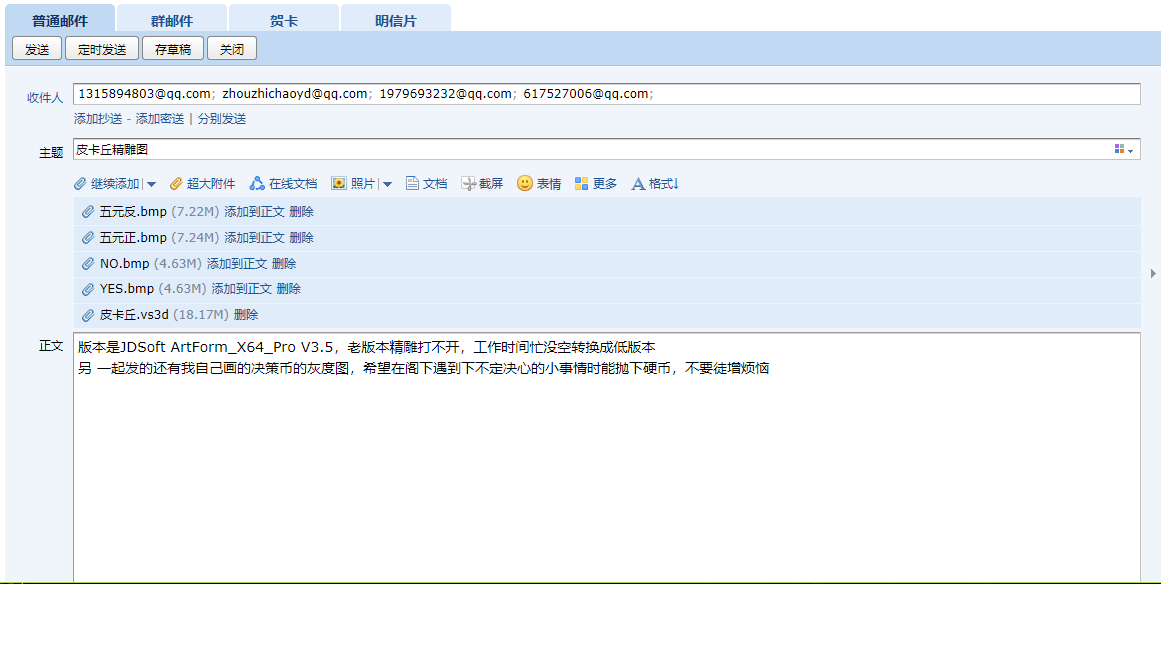This screenshot has height=648, width=1161.
Task: Click in the 主题 subject field
Action: 606,150
